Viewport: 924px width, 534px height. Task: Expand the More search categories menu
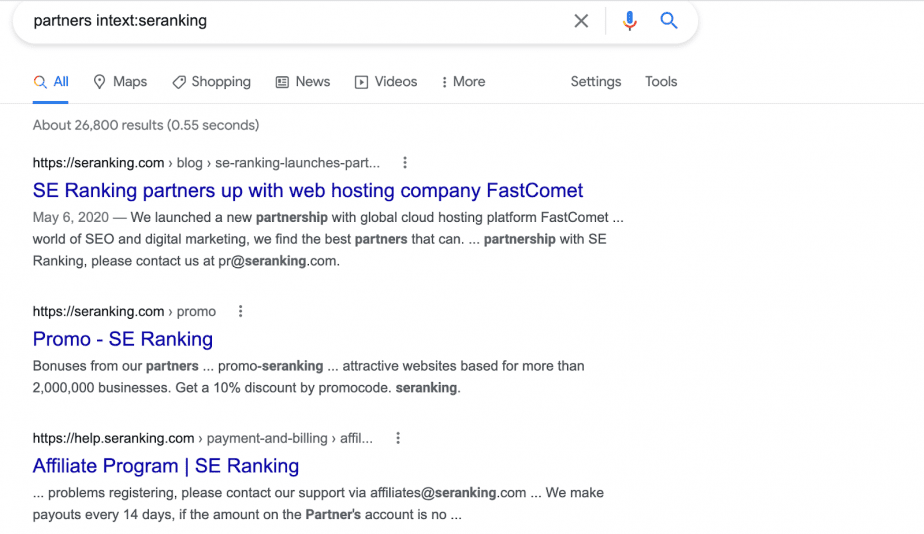(x=463, y=82)
